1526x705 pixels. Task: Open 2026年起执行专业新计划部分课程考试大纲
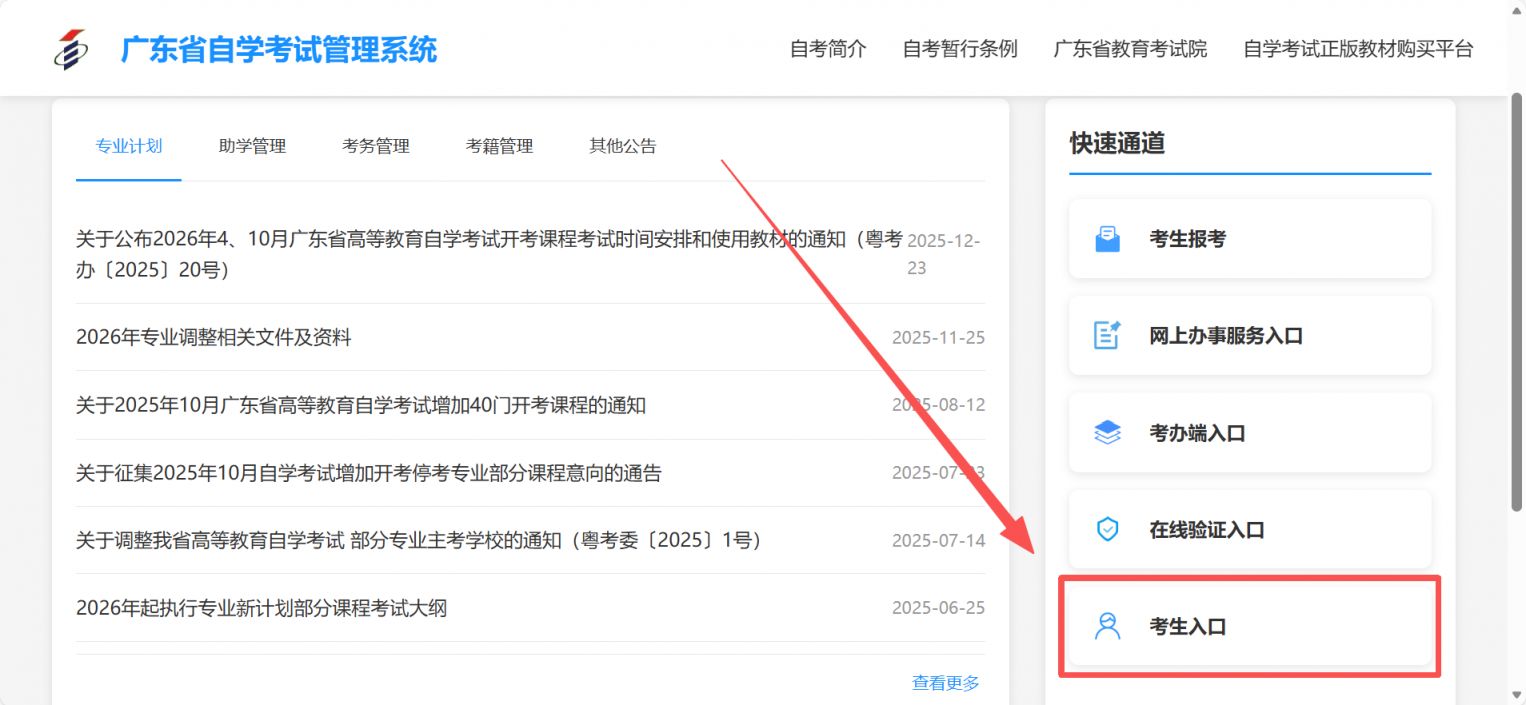pos(261,608)
